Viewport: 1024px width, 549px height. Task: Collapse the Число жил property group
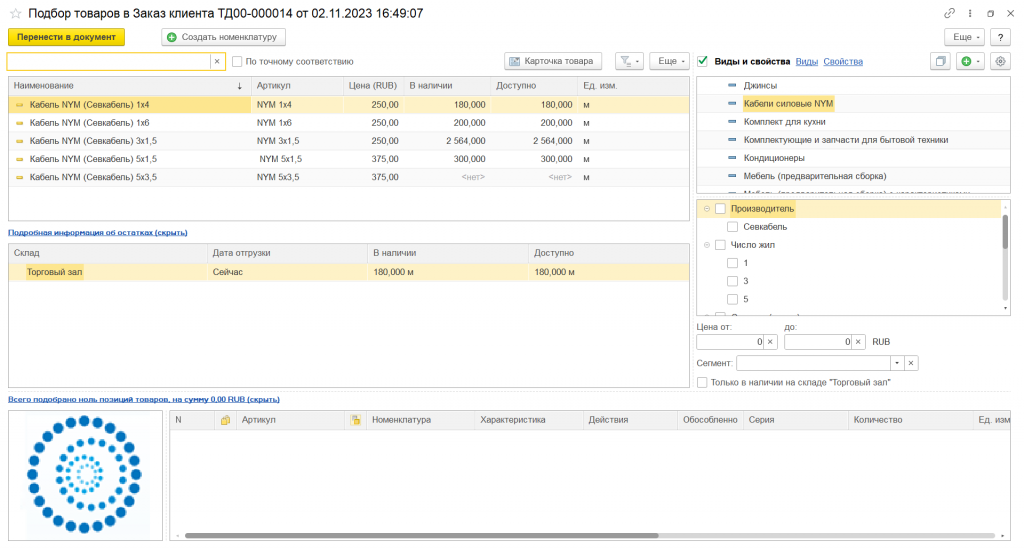[707, 245]
